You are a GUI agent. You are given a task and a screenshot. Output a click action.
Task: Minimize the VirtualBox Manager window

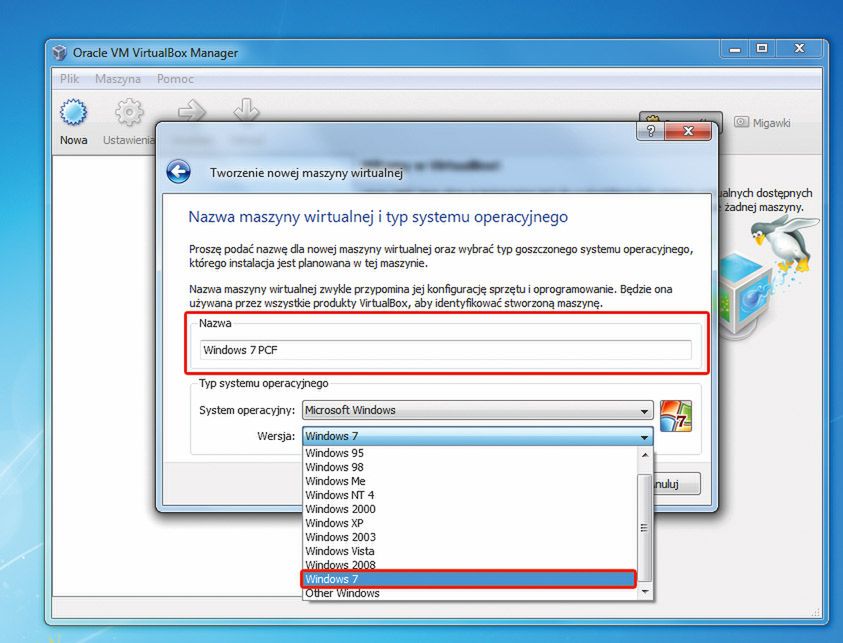(735, 49)
